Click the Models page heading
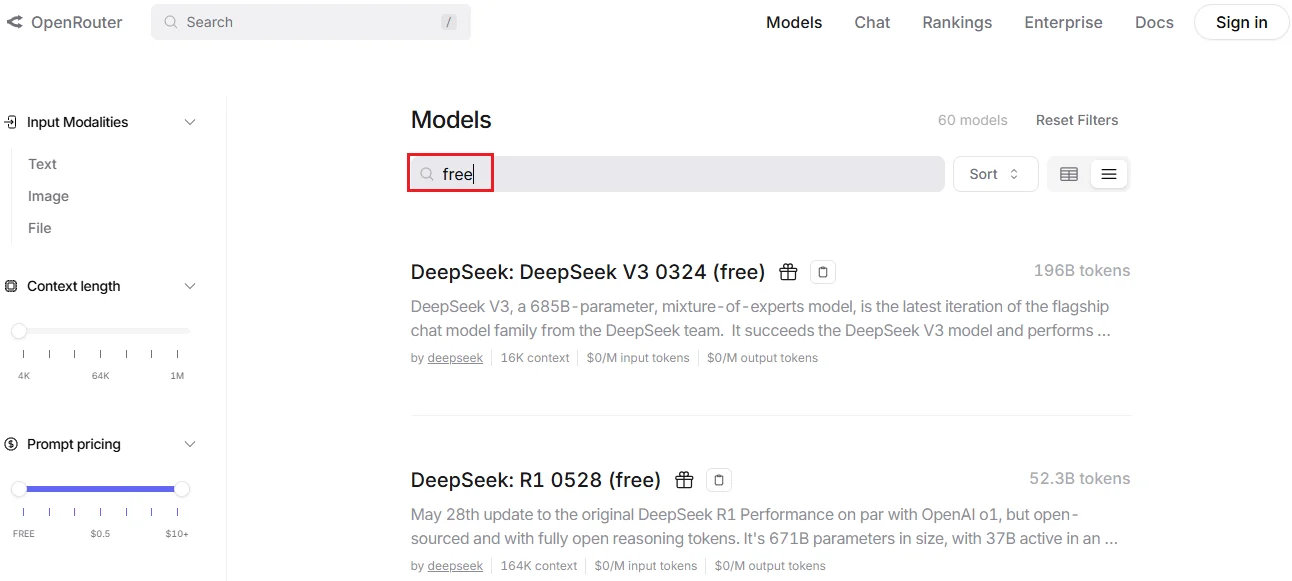This screenshot has width=1292, height=581. coord(451,120)
